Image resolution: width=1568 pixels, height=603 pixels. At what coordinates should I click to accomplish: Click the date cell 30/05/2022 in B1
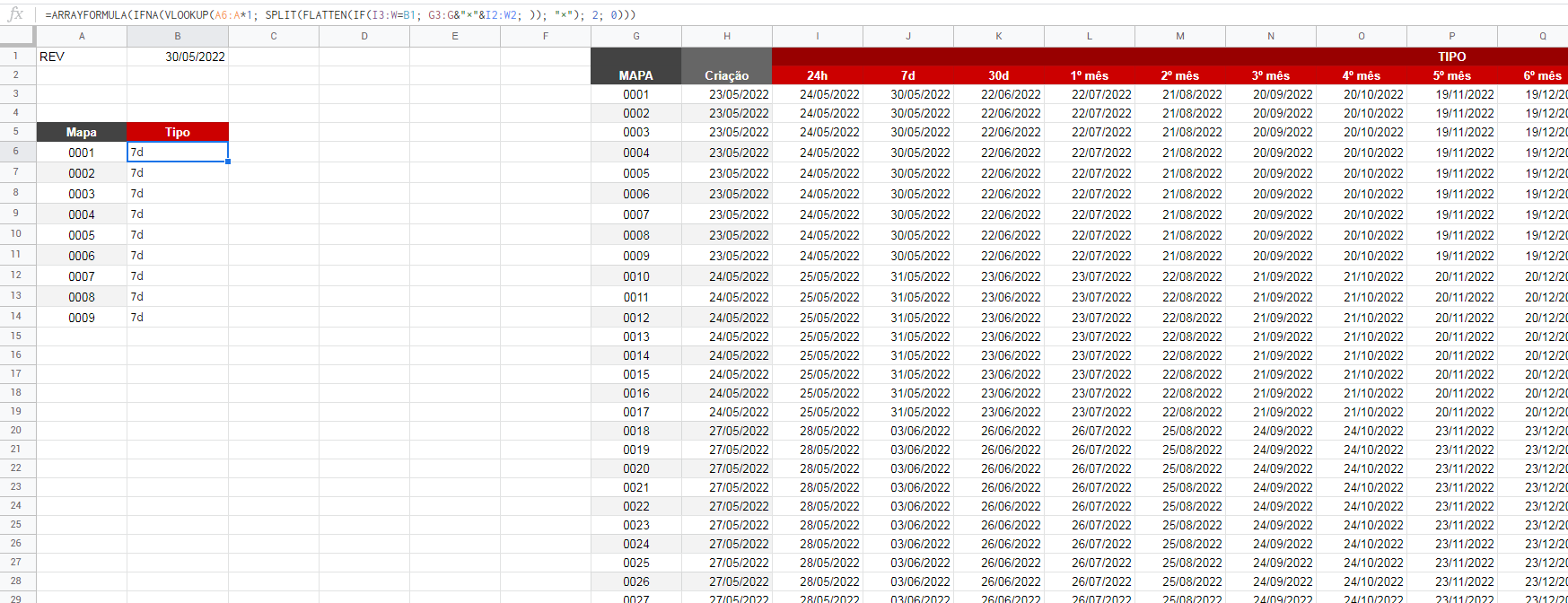click(x=178, y=57)
